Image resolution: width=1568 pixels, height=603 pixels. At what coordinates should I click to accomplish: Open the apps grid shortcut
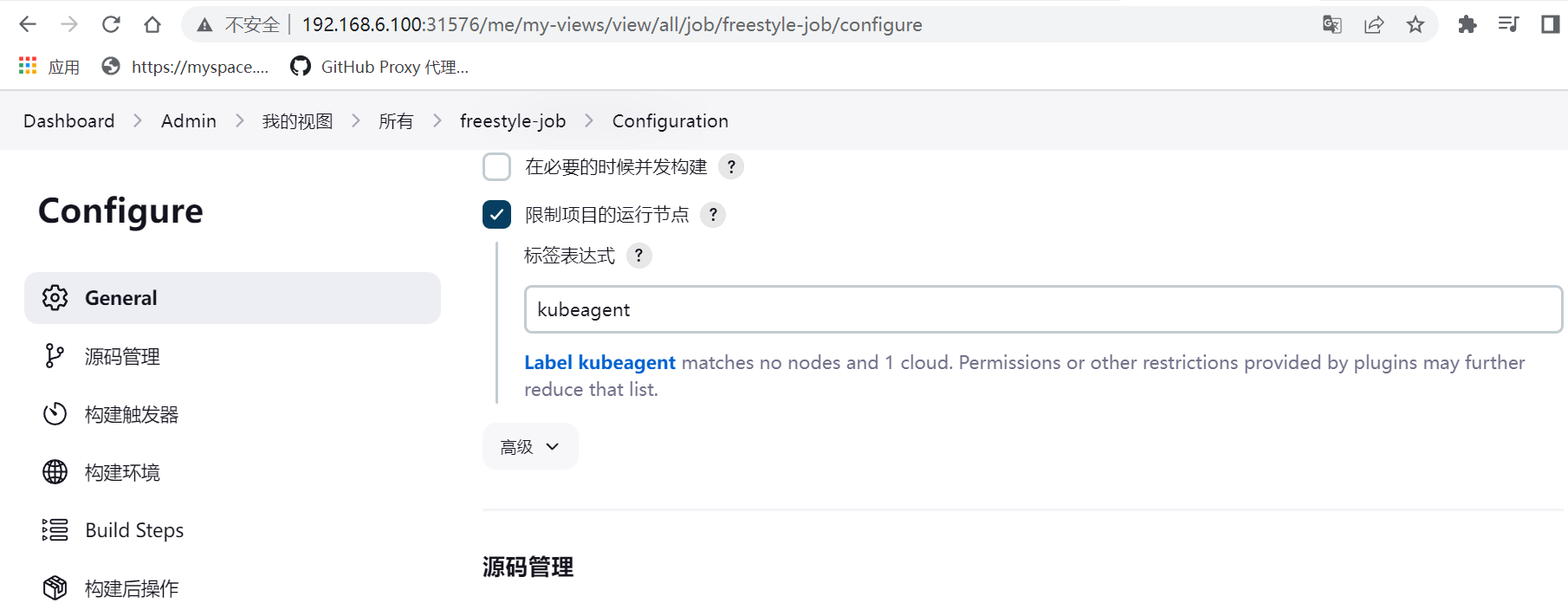pos(28,66)
